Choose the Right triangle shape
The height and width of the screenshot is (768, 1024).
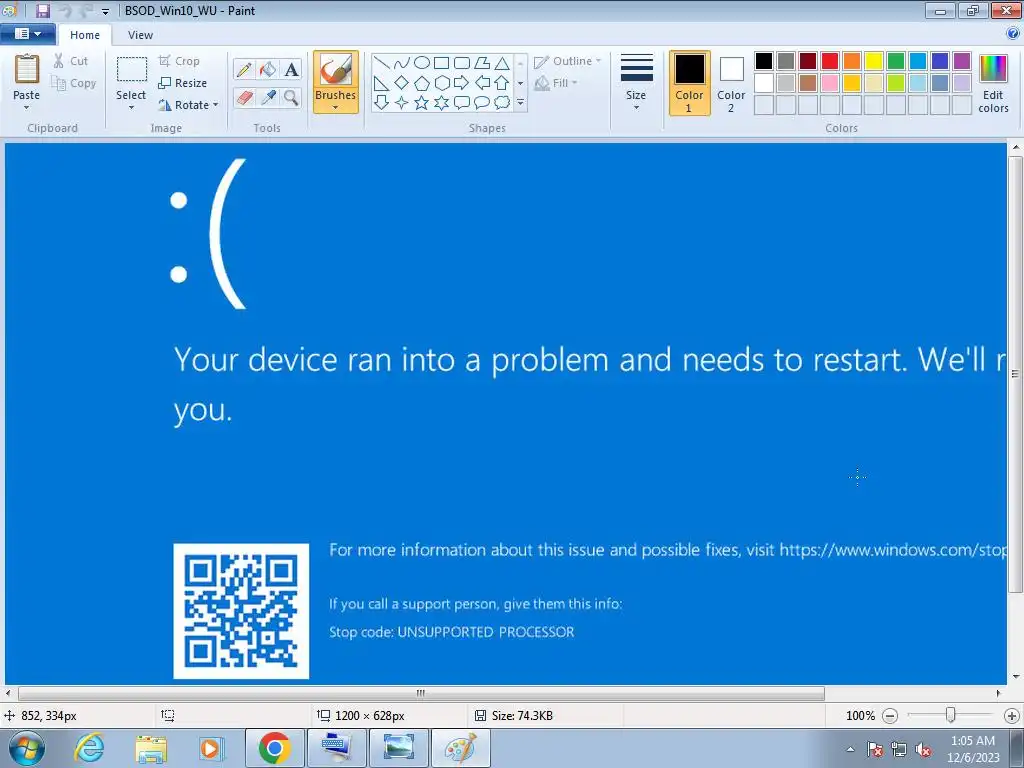pyautogui.click(x=382, y=83)
